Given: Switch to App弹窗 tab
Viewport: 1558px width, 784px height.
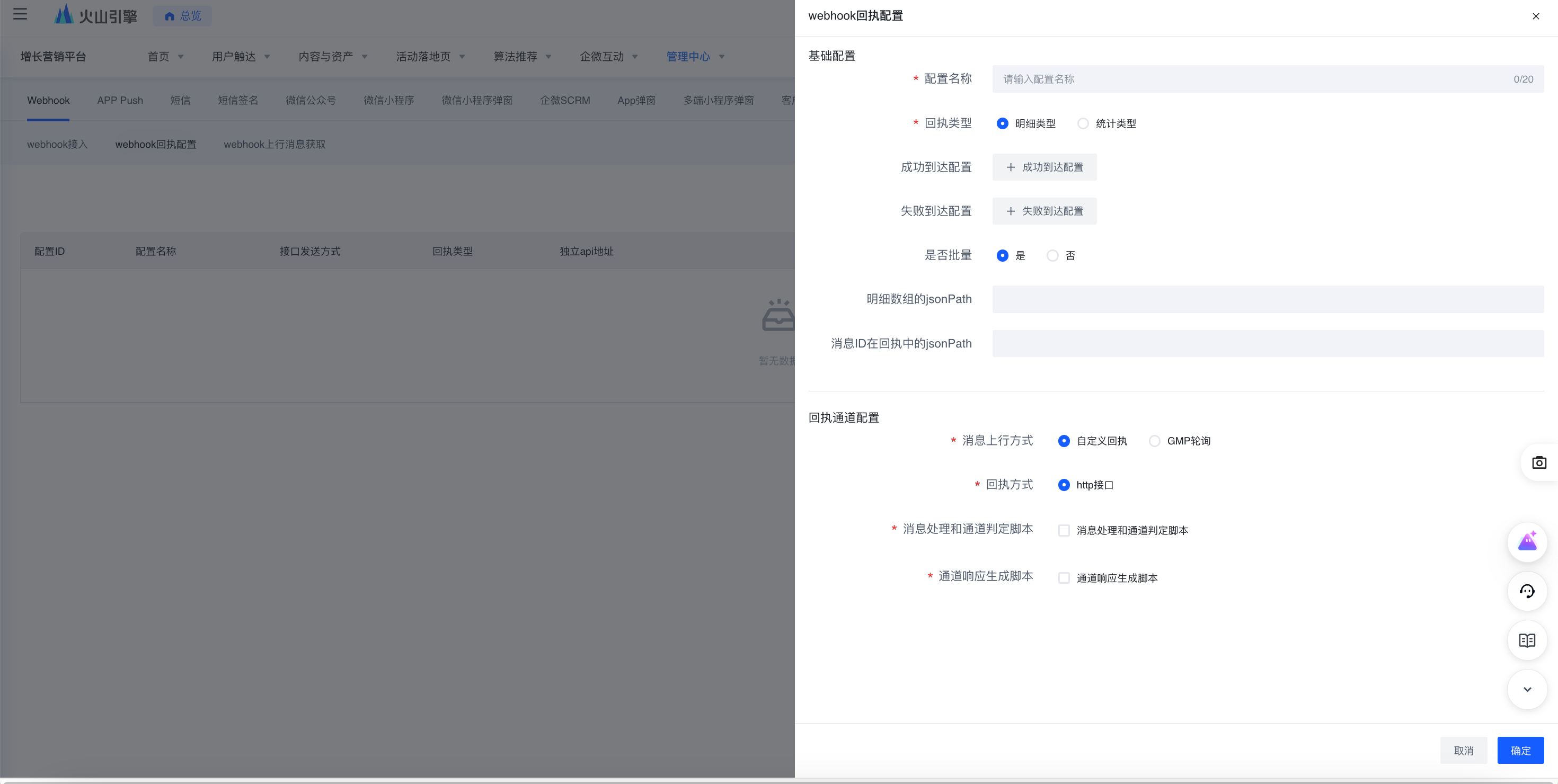Looking at the screenshot, I should (x=636, y=100).
